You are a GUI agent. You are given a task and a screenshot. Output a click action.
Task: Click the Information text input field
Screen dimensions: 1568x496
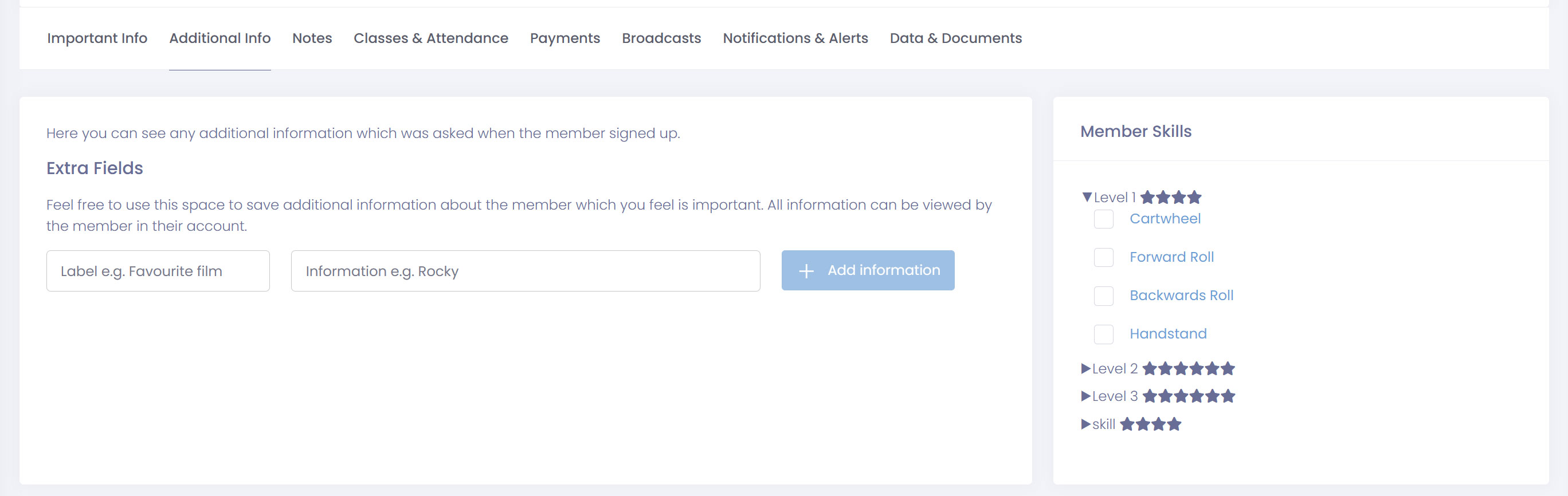[x=525, y=271]
